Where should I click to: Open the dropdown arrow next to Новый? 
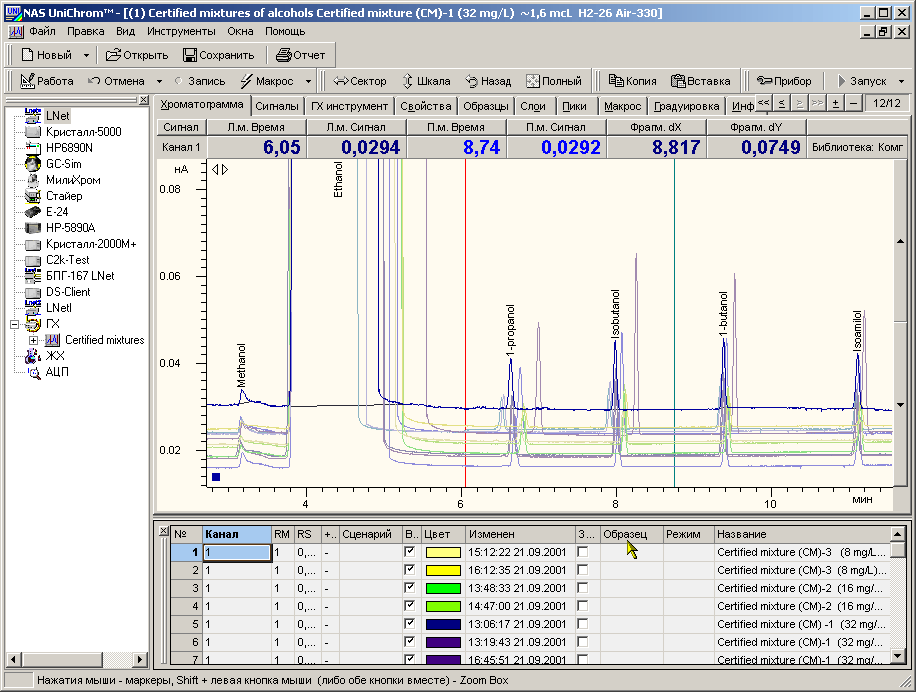coord(86,55)
